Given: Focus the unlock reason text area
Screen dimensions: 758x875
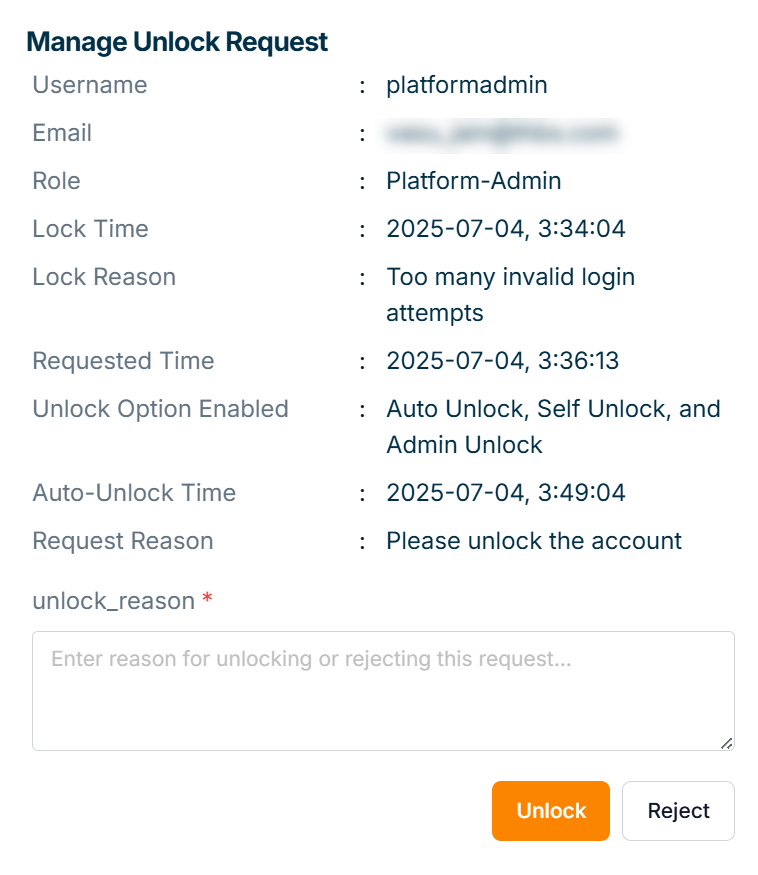Looking at the screenshot, I should (383, 690).
